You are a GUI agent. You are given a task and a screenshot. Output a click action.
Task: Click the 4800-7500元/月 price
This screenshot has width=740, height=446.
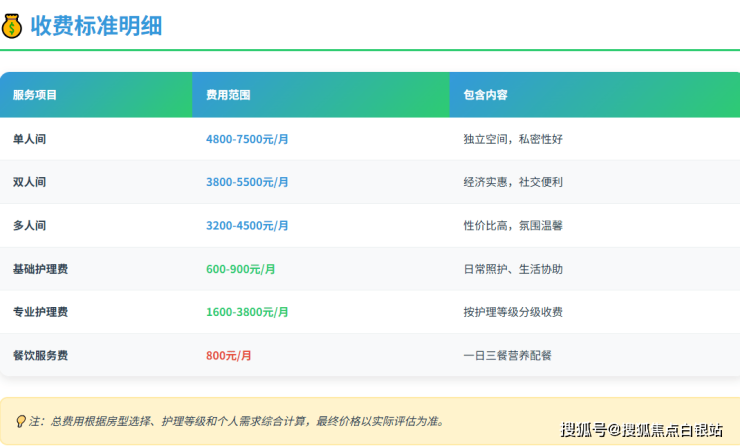[x=247, y=139]
